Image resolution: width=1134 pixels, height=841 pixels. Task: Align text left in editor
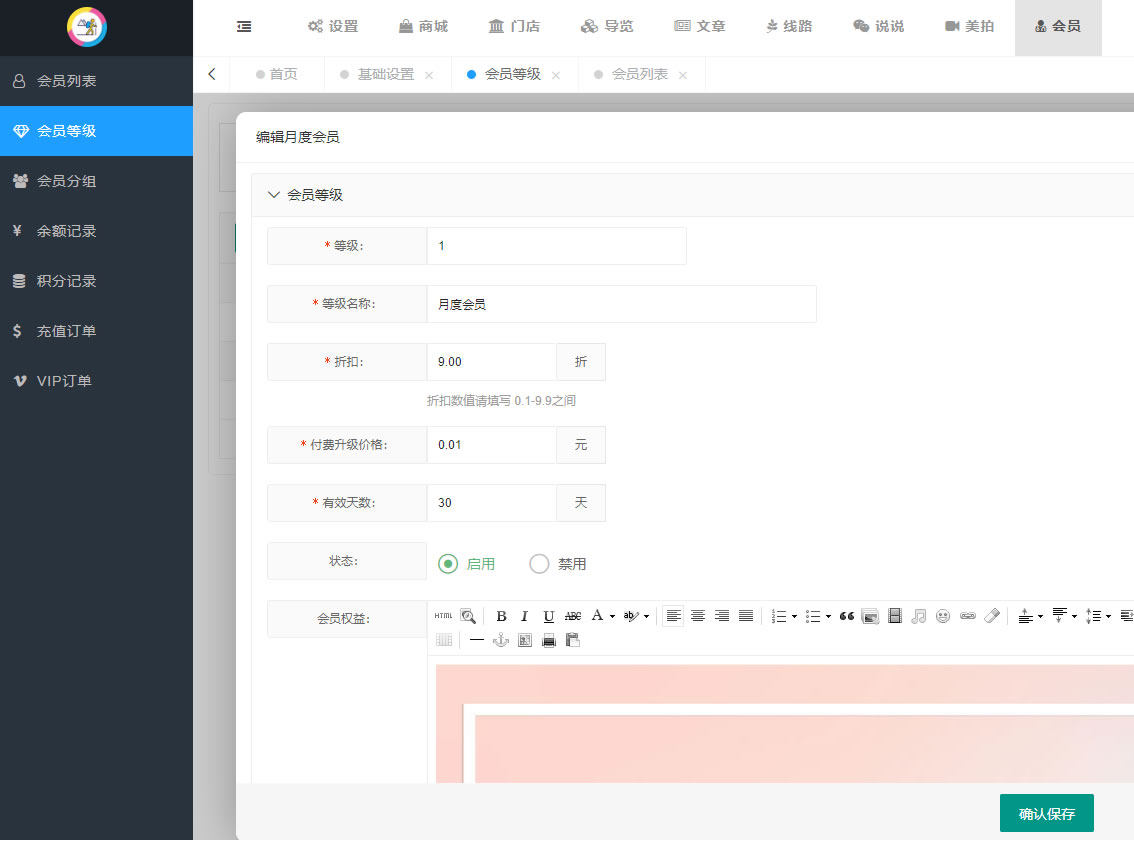[673, 616]
